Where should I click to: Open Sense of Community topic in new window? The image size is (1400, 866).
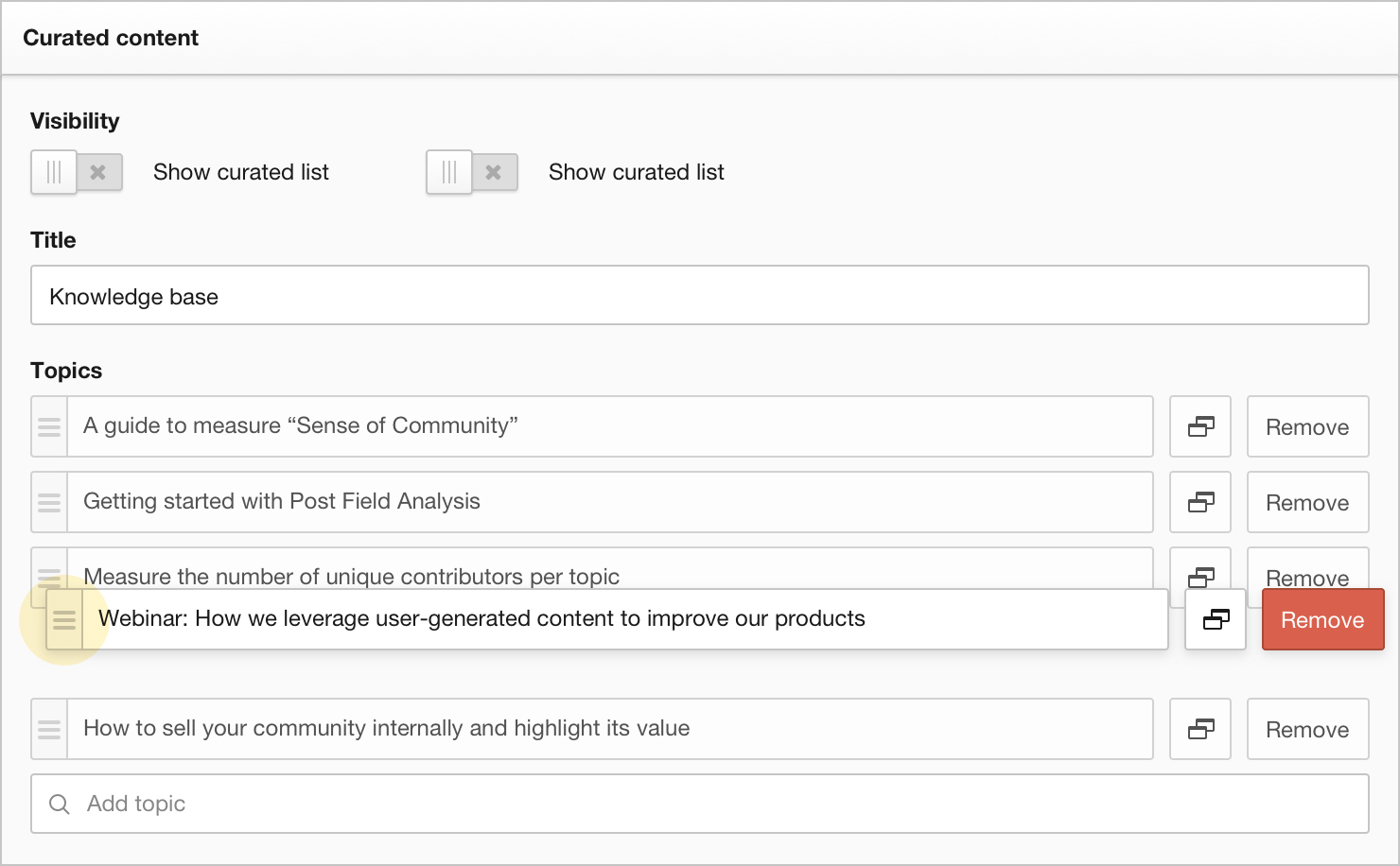[1200, 426]
